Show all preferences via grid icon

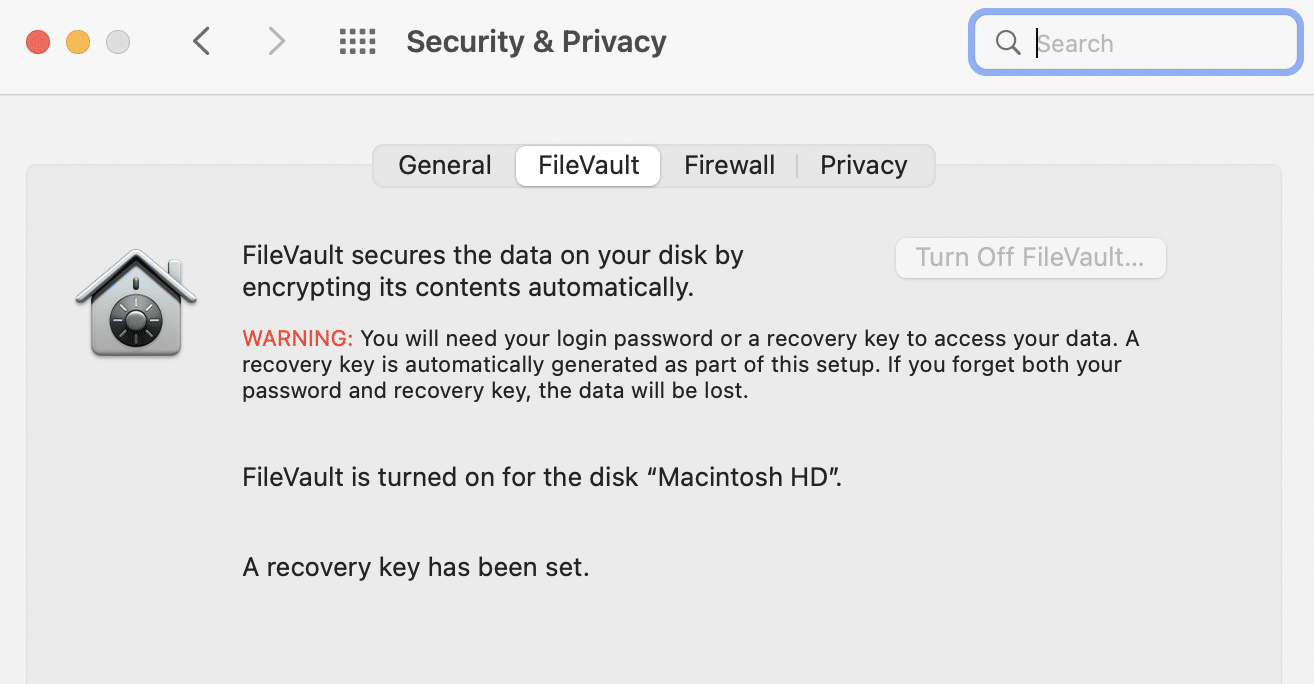(x=357, y=42)
